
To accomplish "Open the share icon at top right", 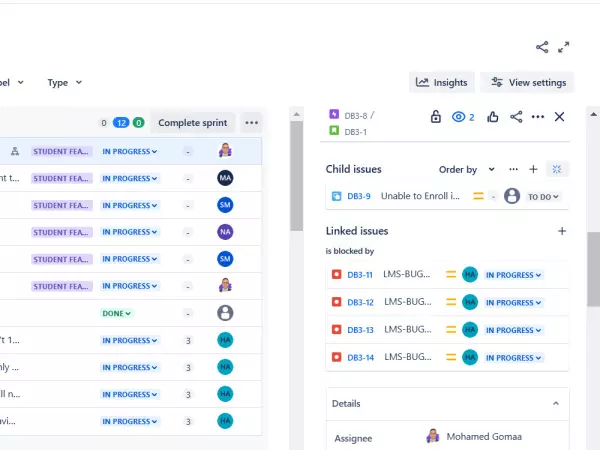I will point(542,47).
